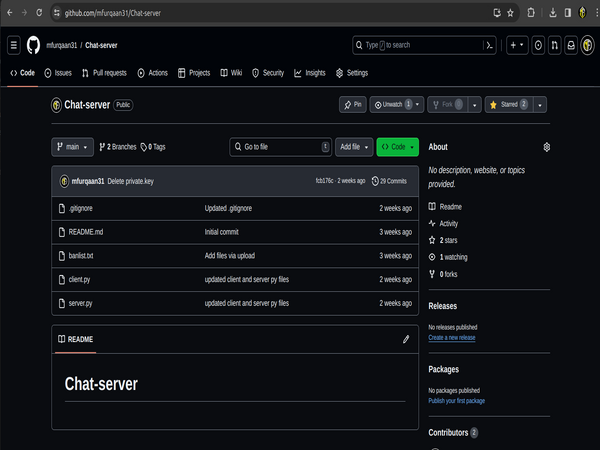
Task: Open the green Code dropdown button
Action: 397,147
